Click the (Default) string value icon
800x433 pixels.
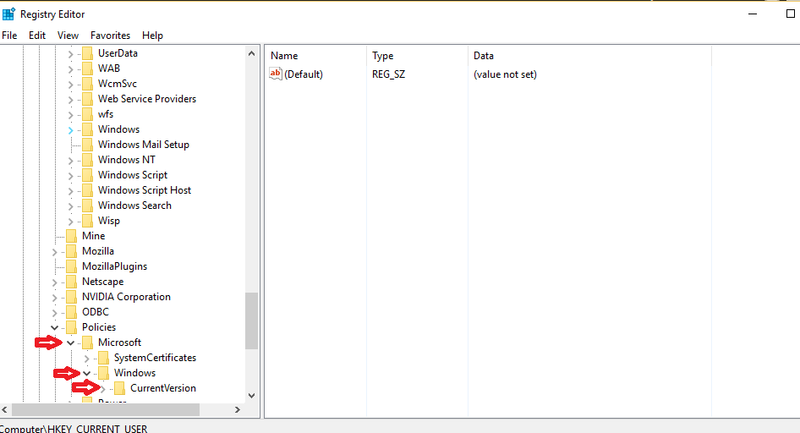276,74
